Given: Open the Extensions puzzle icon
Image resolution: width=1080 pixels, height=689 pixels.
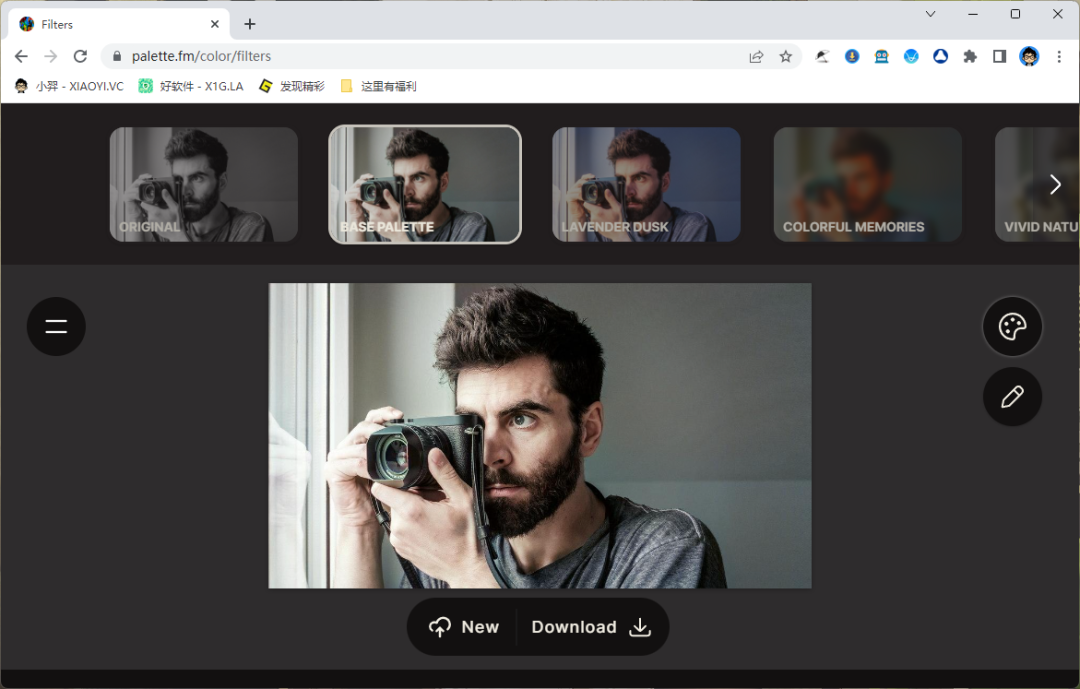Looking at the screenshot, I should coord(969,56).
